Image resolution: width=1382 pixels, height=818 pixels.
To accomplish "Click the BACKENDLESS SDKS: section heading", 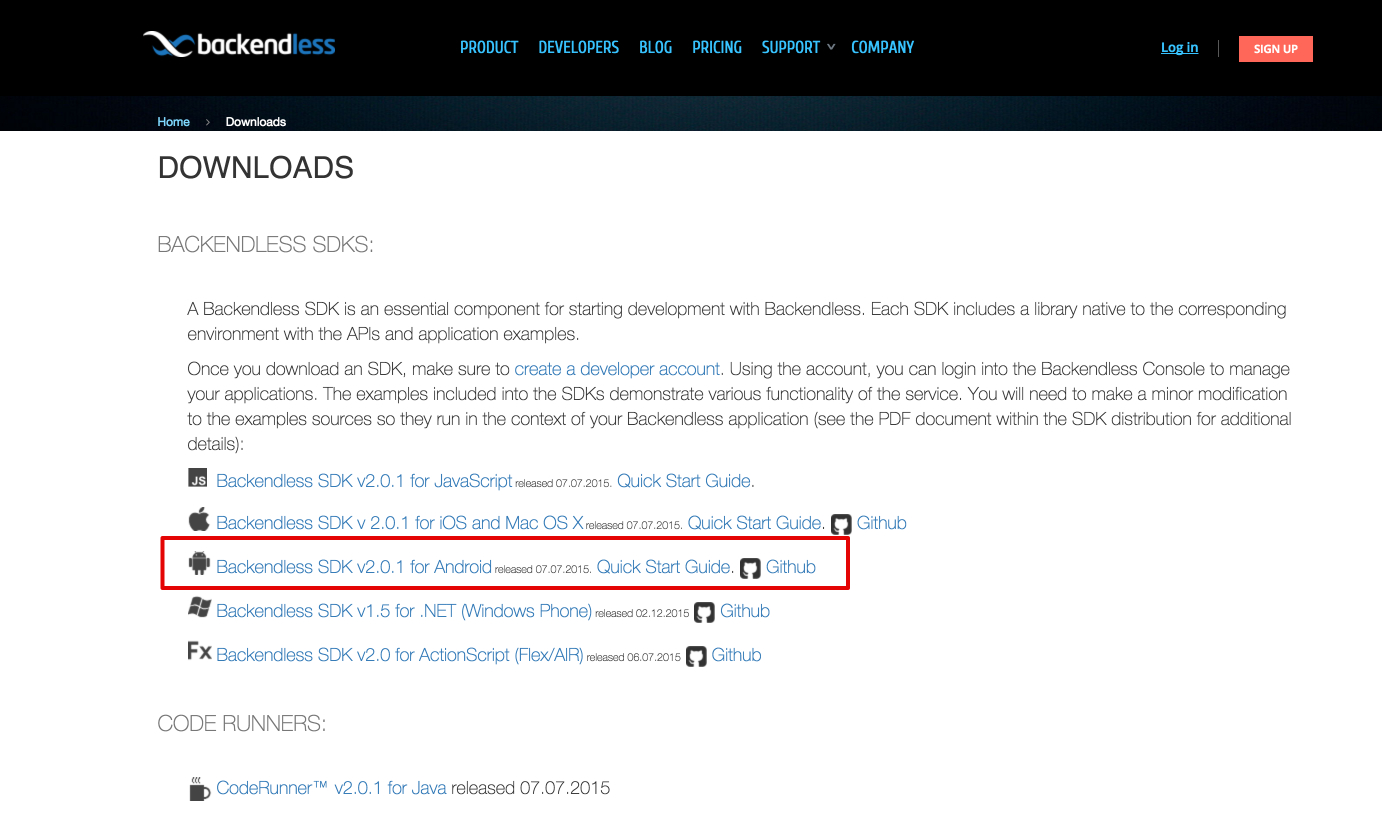I will tap(265, 245).
